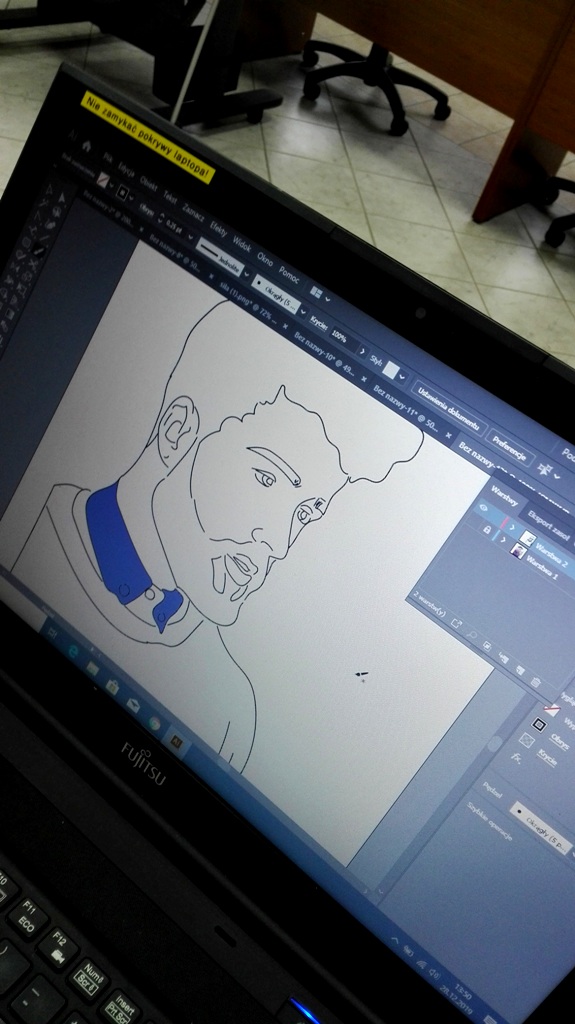Click the Illustrator icon on the taskbar
Viewport: 575px width, 1024px height.
176,741
